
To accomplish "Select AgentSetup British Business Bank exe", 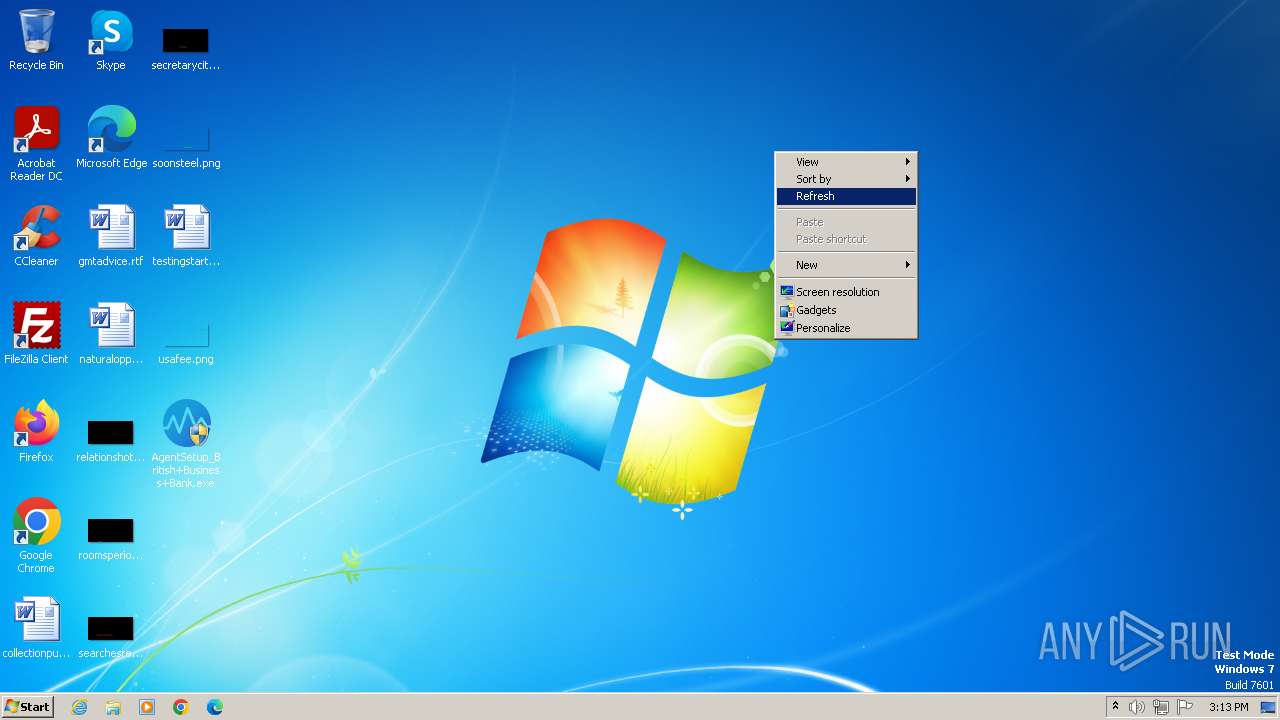I will [186, 444].
